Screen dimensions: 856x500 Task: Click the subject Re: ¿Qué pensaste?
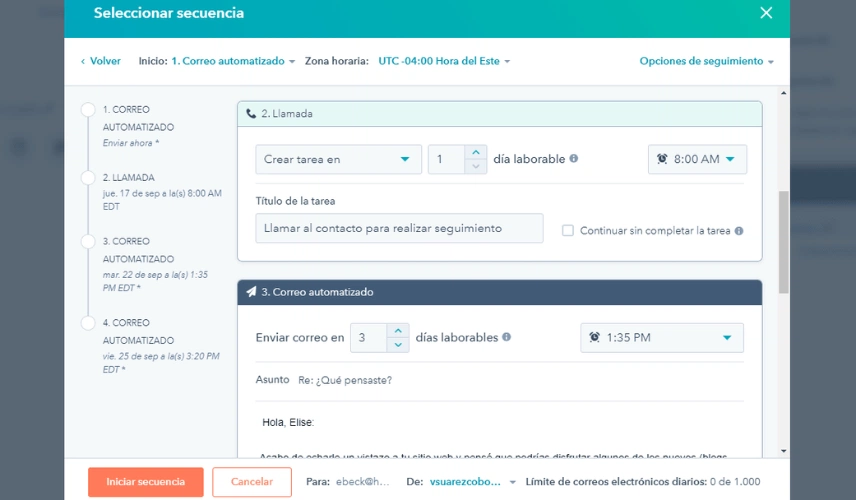pyautogui.click(x=345, y=380)
